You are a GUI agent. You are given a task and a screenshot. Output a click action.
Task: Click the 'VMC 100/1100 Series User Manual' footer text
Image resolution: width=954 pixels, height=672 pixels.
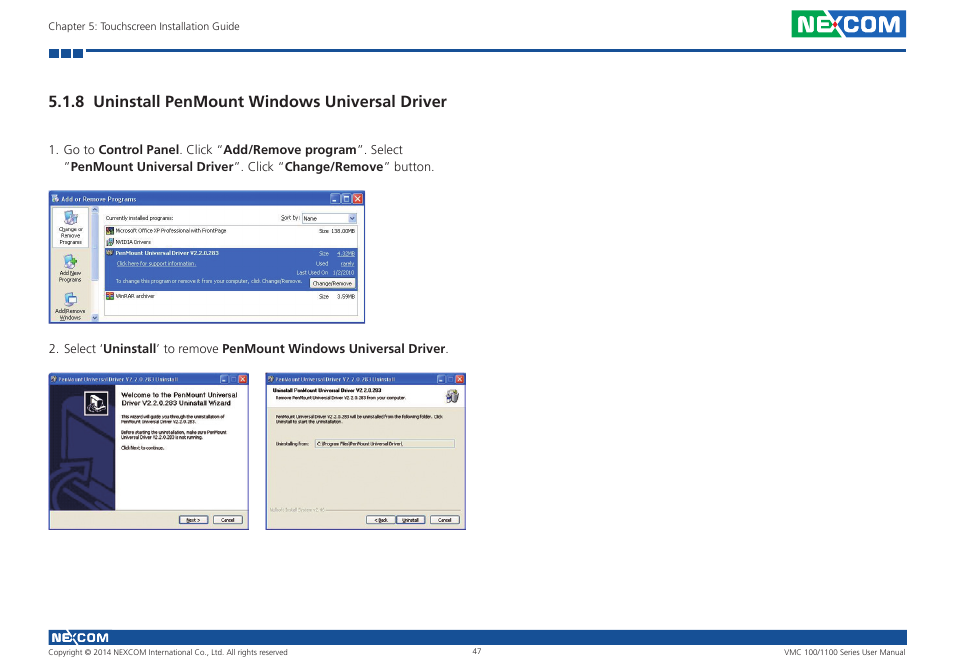coord(844,653)
